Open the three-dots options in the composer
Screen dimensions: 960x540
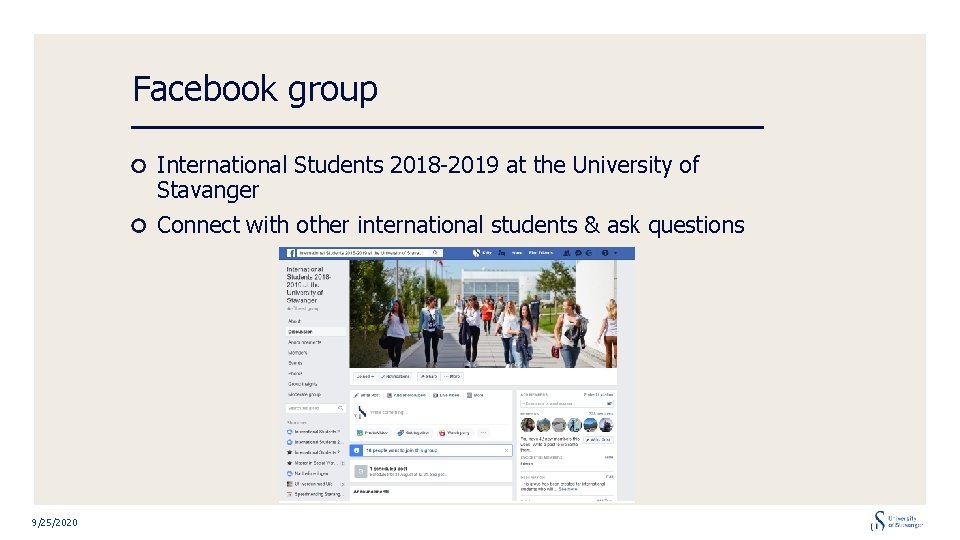tap(483, 433)
